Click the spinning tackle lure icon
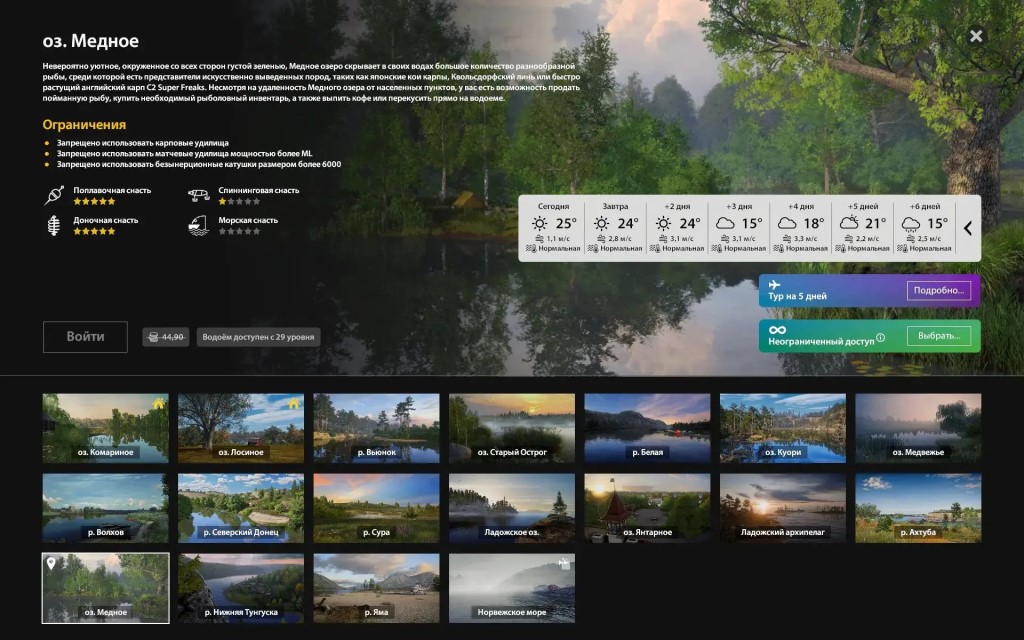Viewport: 1024px width, 640px height. 199,195
